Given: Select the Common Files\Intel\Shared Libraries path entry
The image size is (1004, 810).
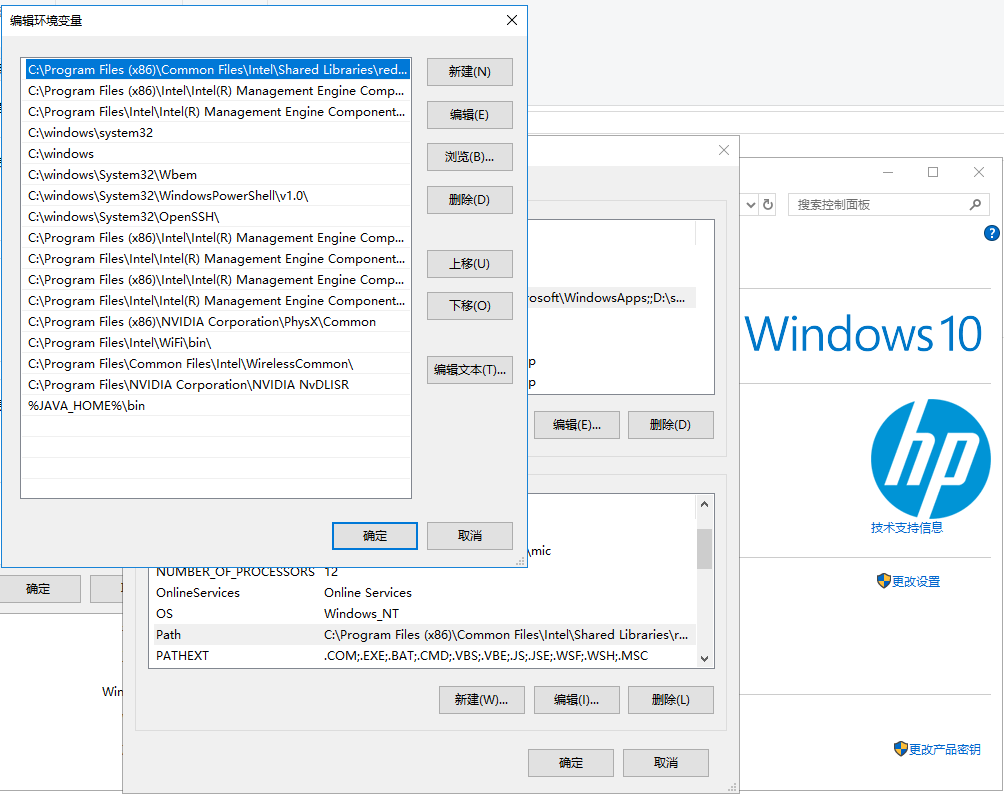Looking at the screenshot, I should pos(216,69).
